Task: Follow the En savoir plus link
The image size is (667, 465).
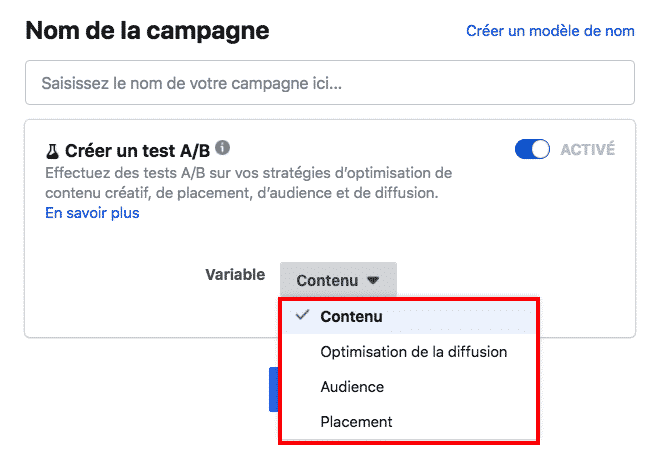Action: pos(92,213)
